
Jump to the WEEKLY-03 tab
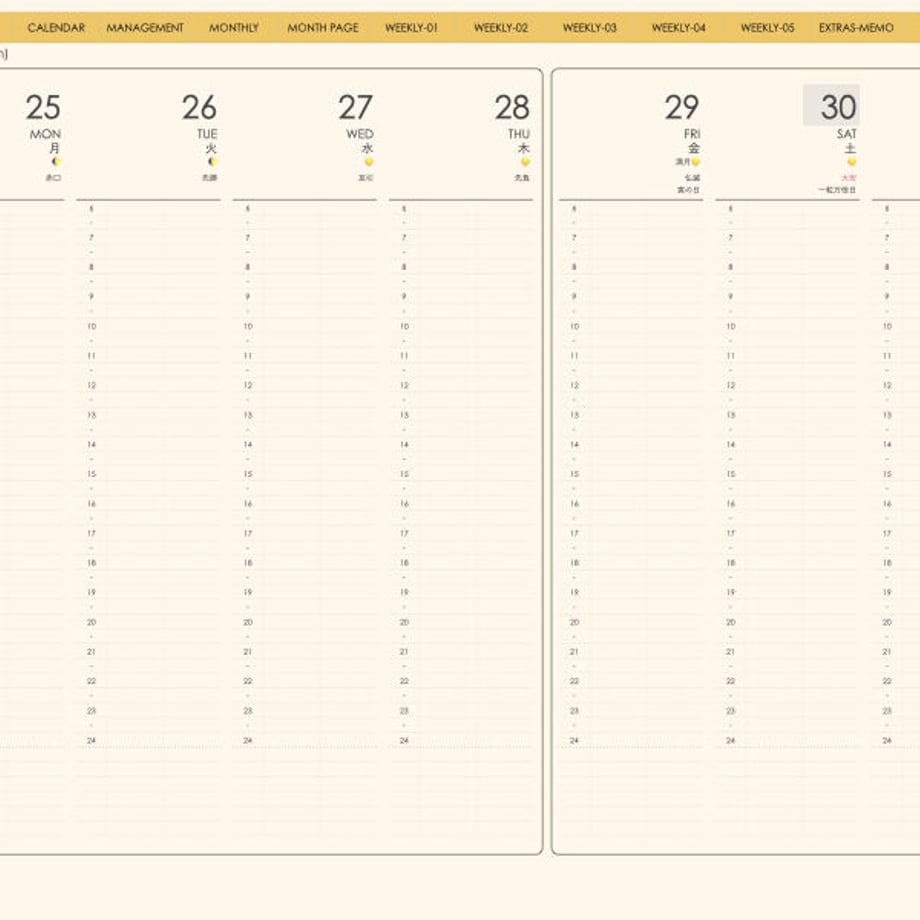(590, 28)
